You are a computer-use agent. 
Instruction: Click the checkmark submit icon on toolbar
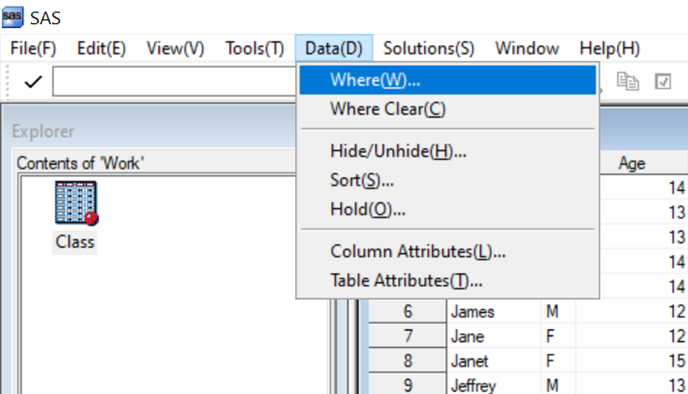pos(33,82)
